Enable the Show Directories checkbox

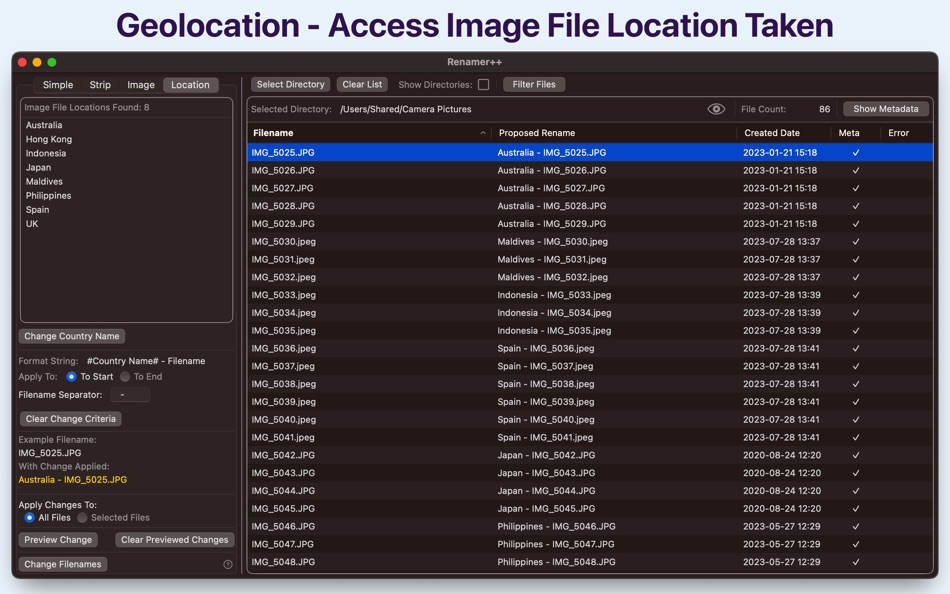485,84
